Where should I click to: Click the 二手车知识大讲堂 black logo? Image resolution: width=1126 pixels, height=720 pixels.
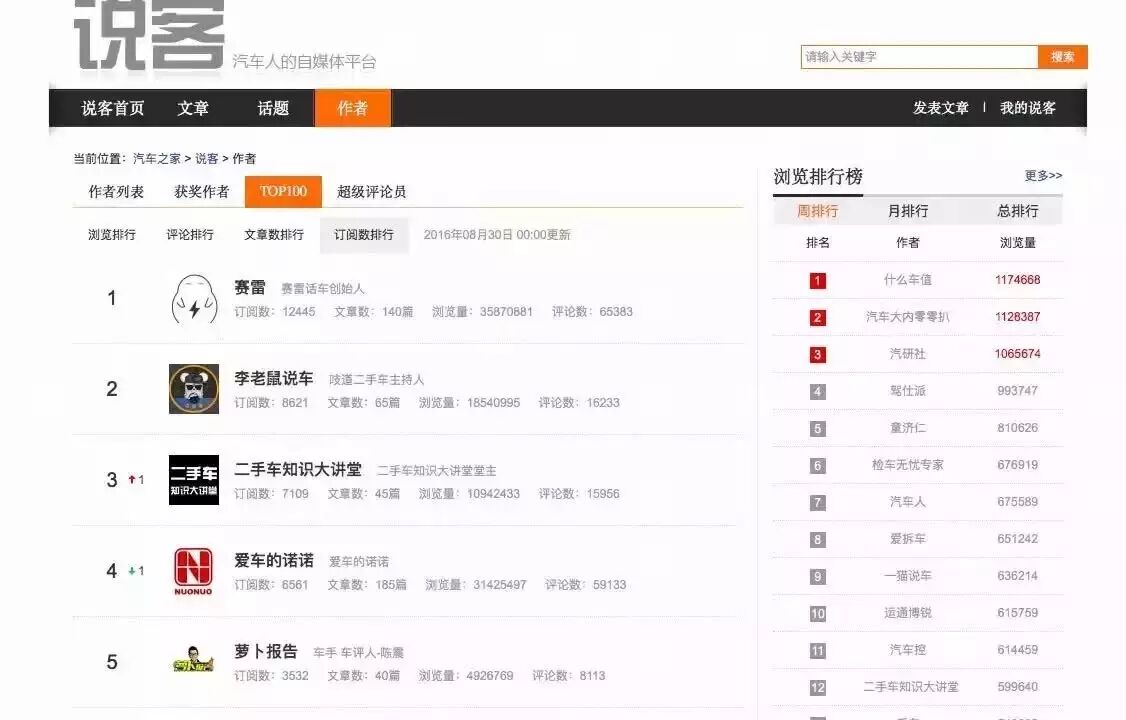(x=194, y=480)
